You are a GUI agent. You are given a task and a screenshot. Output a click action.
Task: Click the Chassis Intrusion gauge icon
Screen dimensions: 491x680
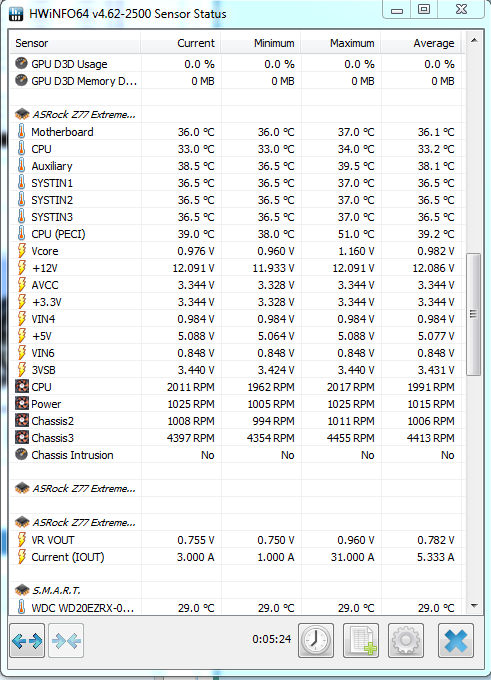pyautogui.click(x=21, y=454)
